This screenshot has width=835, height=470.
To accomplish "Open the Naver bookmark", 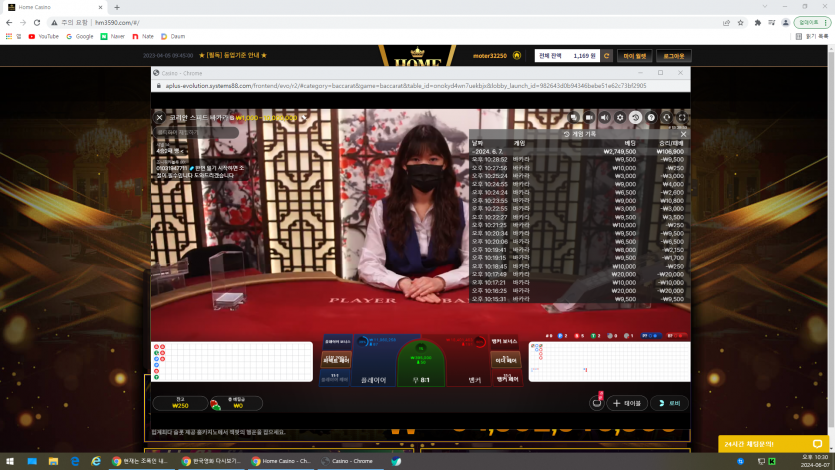I will 112,37.
